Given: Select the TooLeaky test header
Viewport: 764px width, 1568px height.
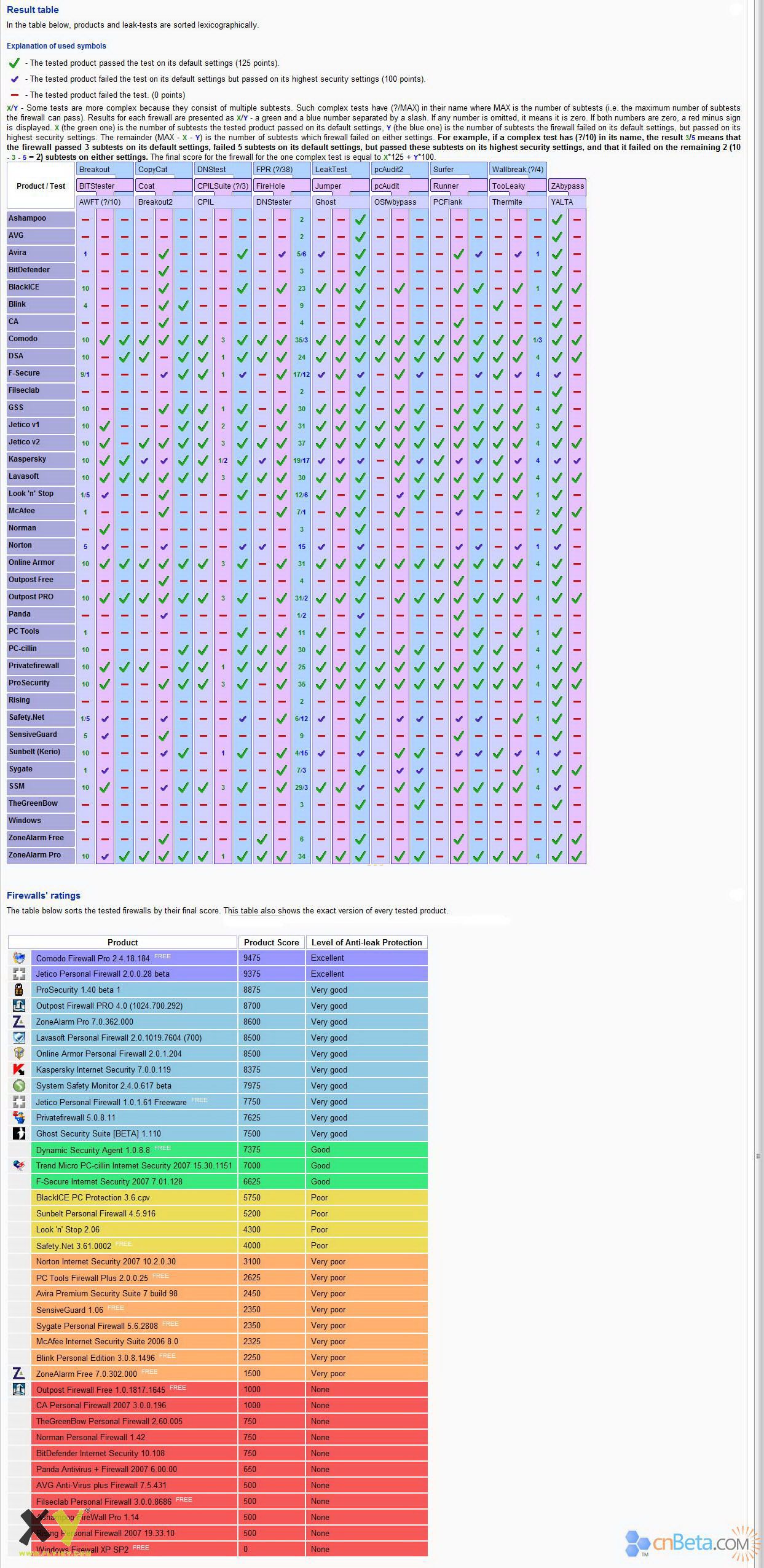Looking at the screenshot, I should [518, 186].
